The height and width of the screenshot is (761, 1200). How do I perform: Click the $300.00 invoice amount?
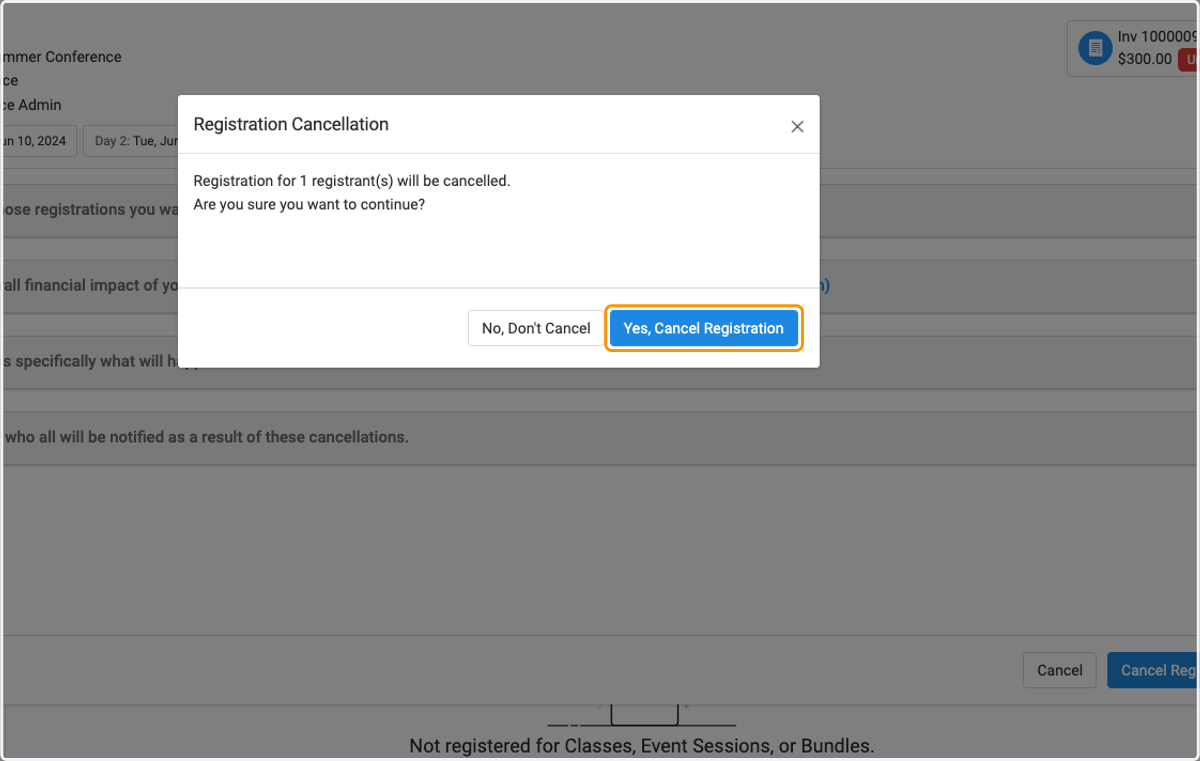(x=1145, y=59)
